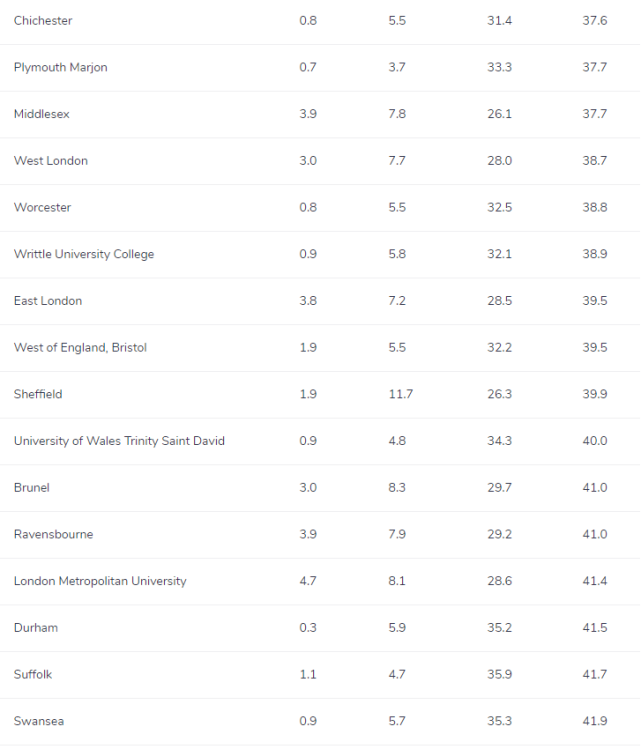The width and height of the screenshot is (641, 749).
Task: Click Durham's 0.3 value cell
Action: click(308, 628)
